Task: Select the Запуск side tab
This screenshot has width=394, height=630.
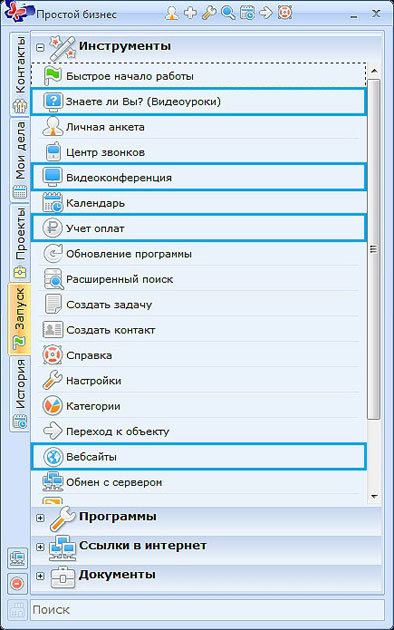Action: (x=19, y=319)
